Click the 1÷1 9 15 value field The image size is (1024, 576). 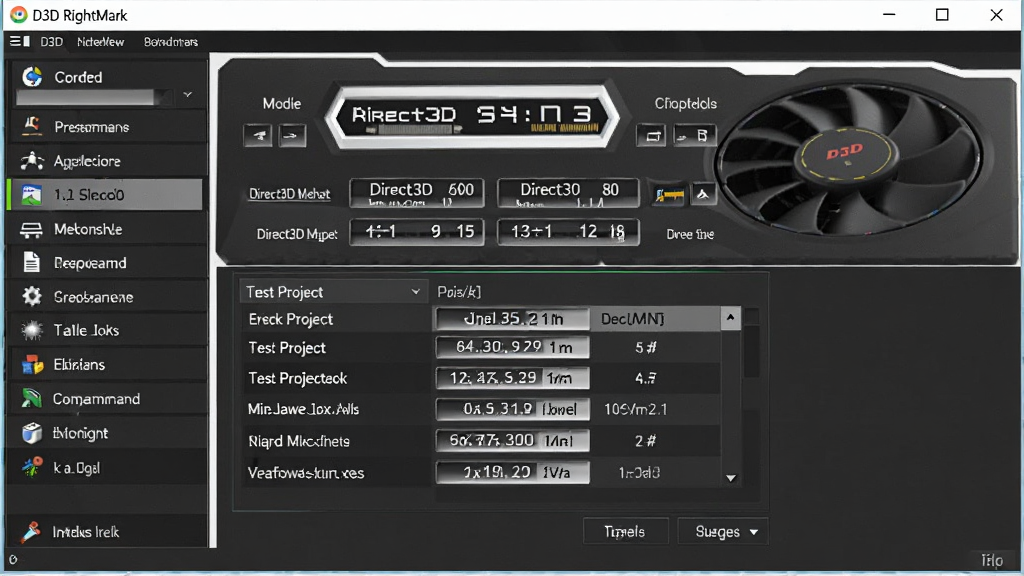point(417,232)
